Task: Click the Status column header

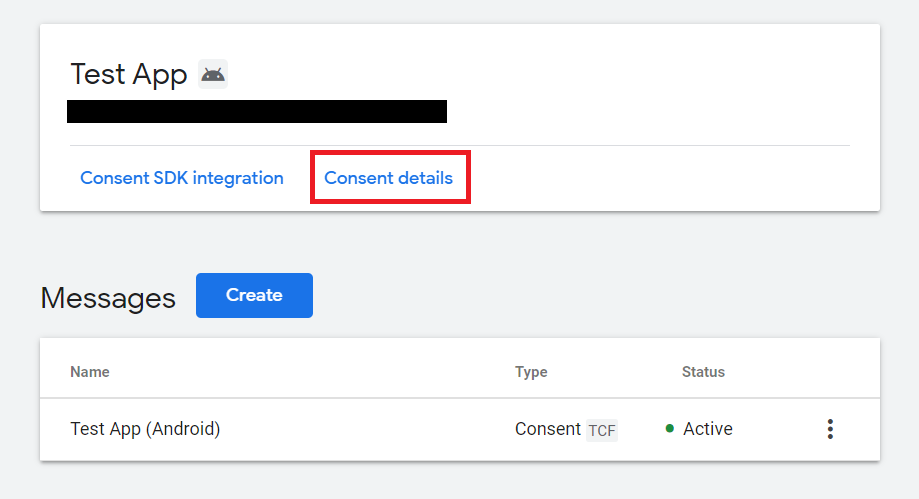Action: (x=703, y=372)
